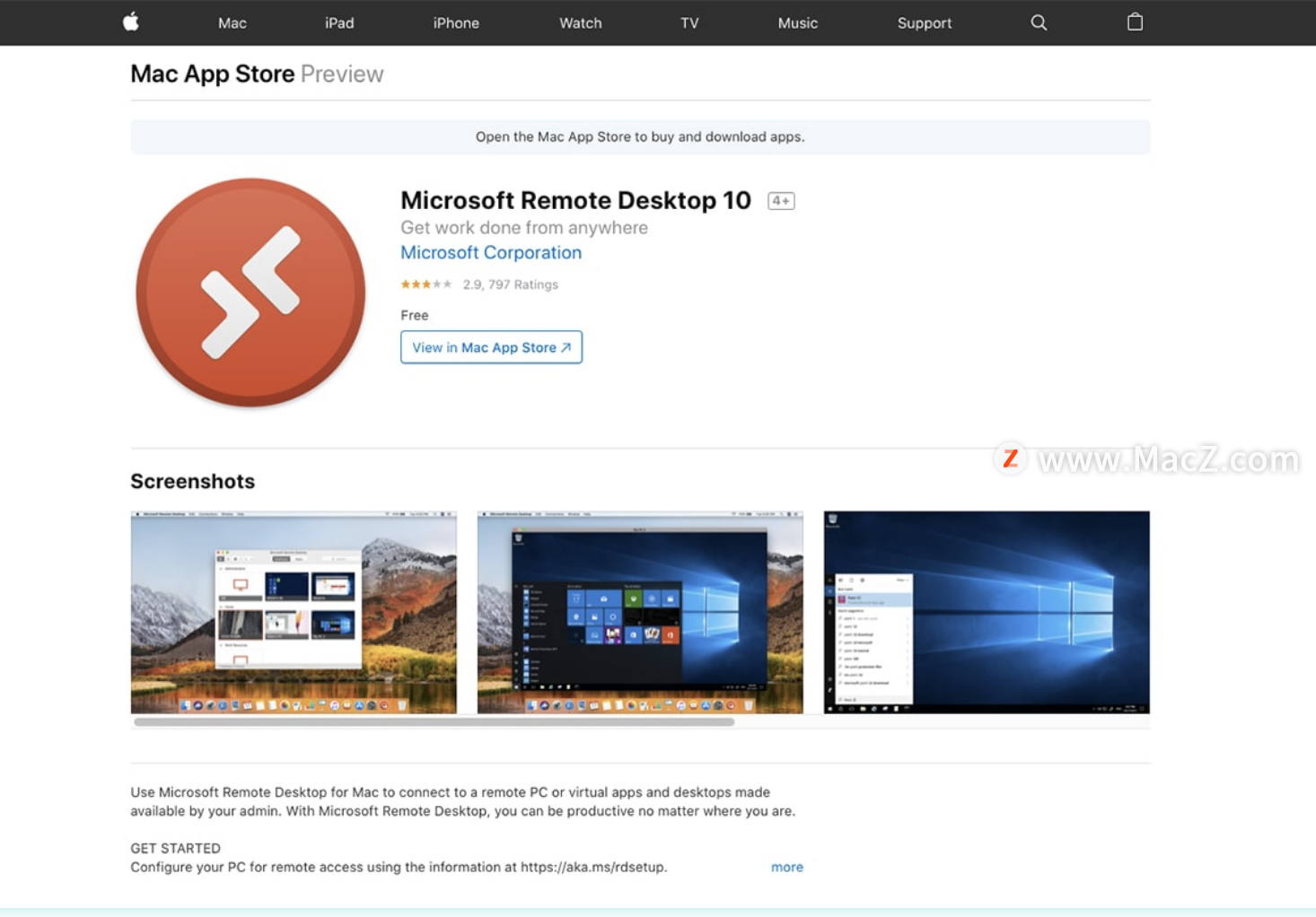Open the Music menu item

(x=797, y=23)
